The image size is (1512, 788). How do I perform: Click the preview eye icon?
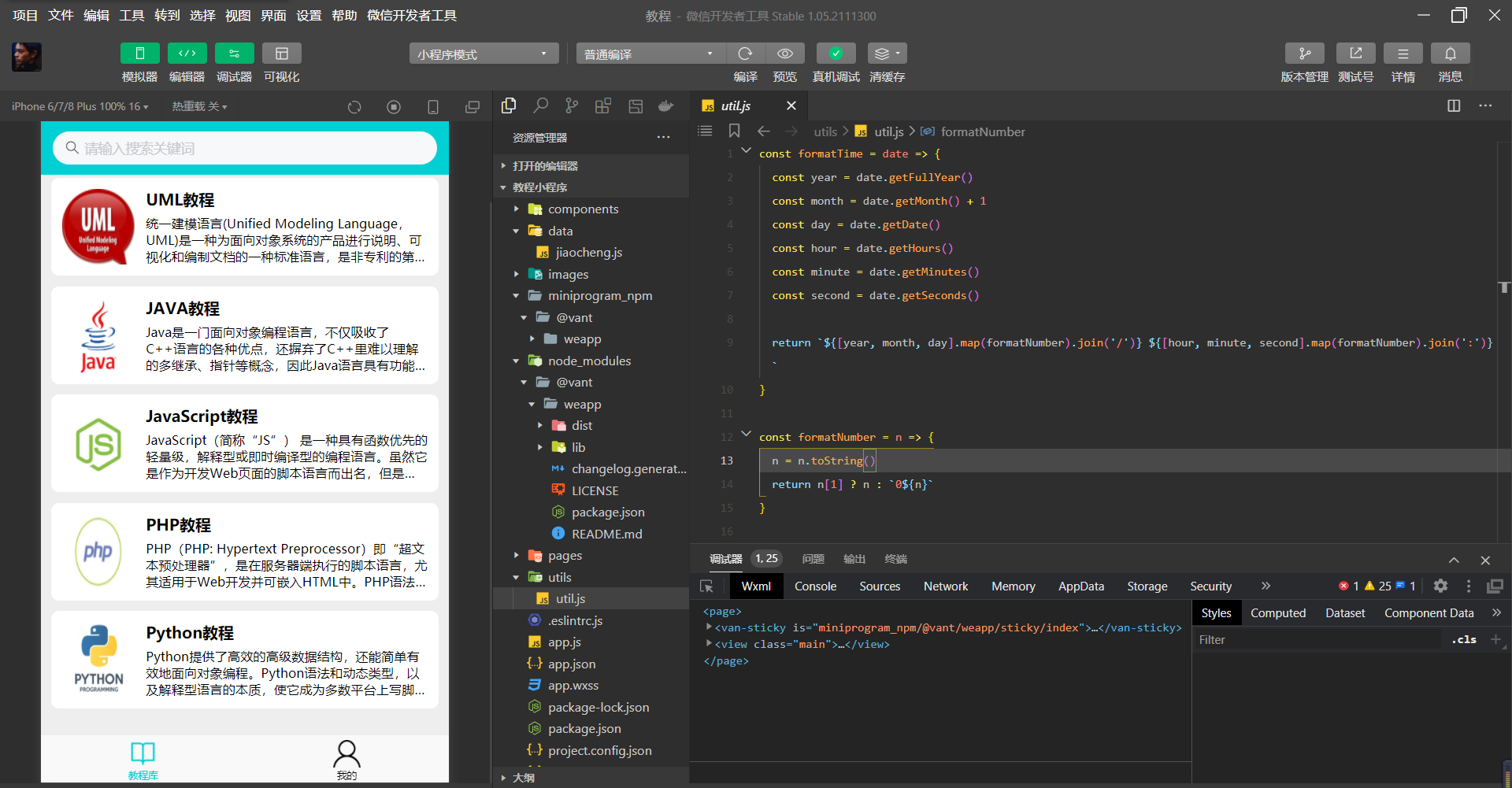(x=784, y=54)
